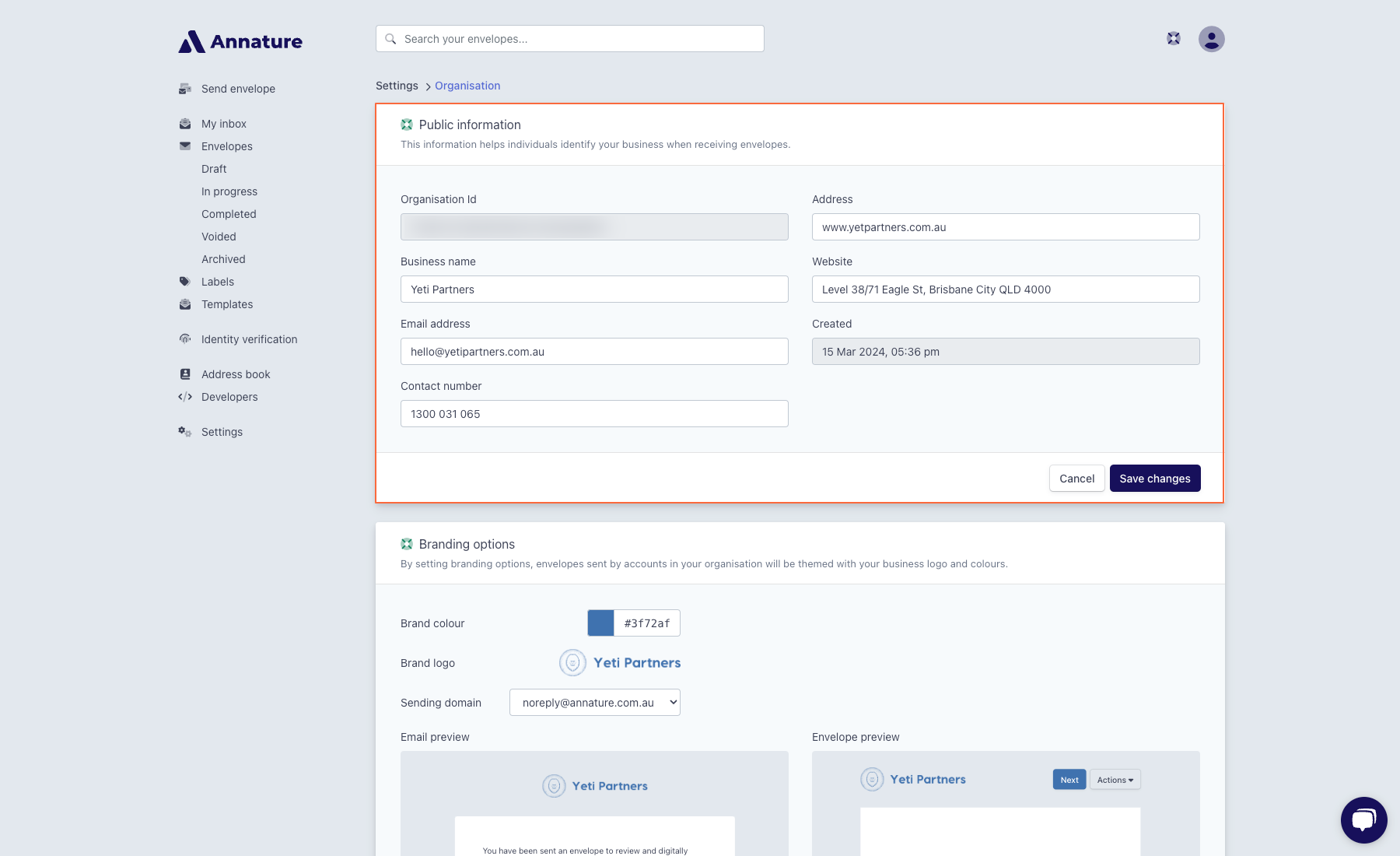Open Send envelope page
Viewport: 1400px width, 856px height.
click(x=238, y=89)
